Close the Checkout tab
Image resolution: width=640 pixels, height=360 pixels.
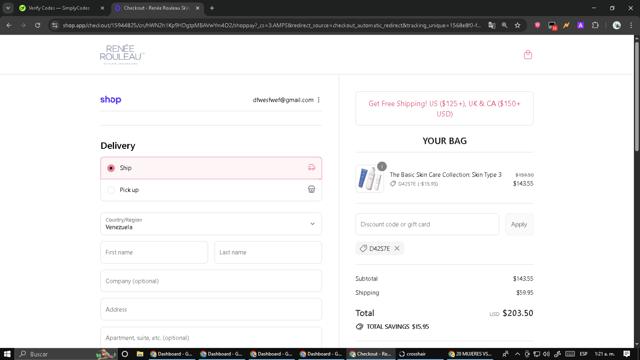point(198,8)
